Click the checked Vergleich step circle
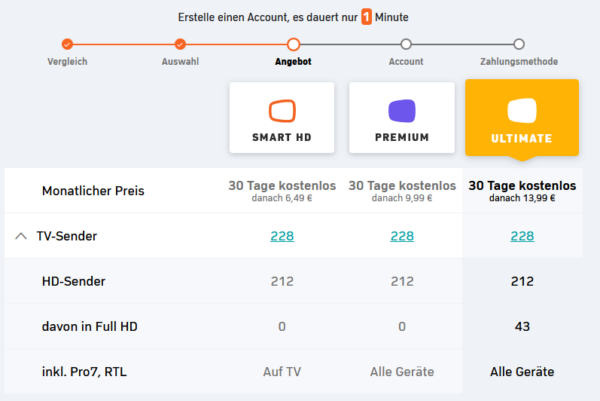This screenshot has height=401, width=600. (67, 44)
